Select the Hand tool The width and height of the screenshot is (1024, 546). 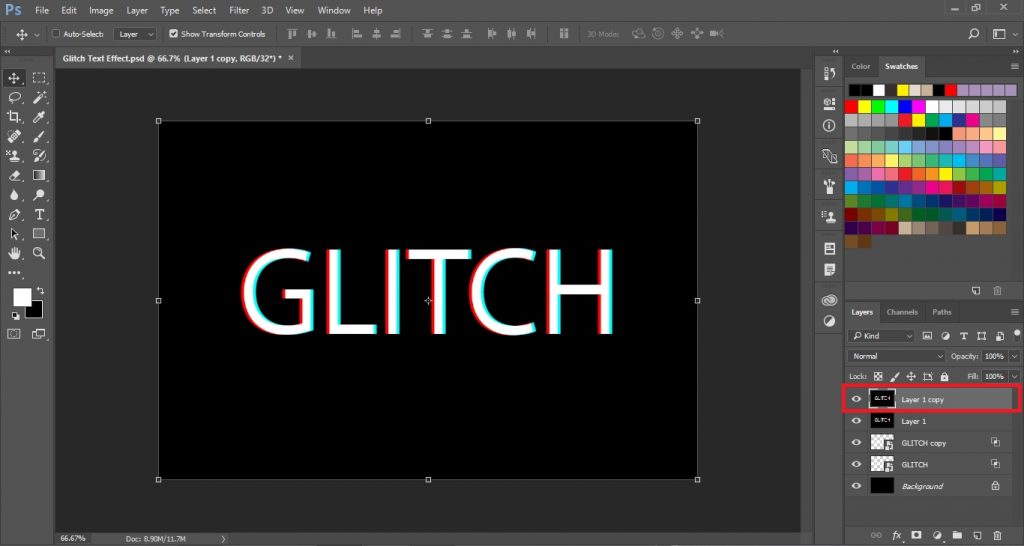tap(14, 253)
